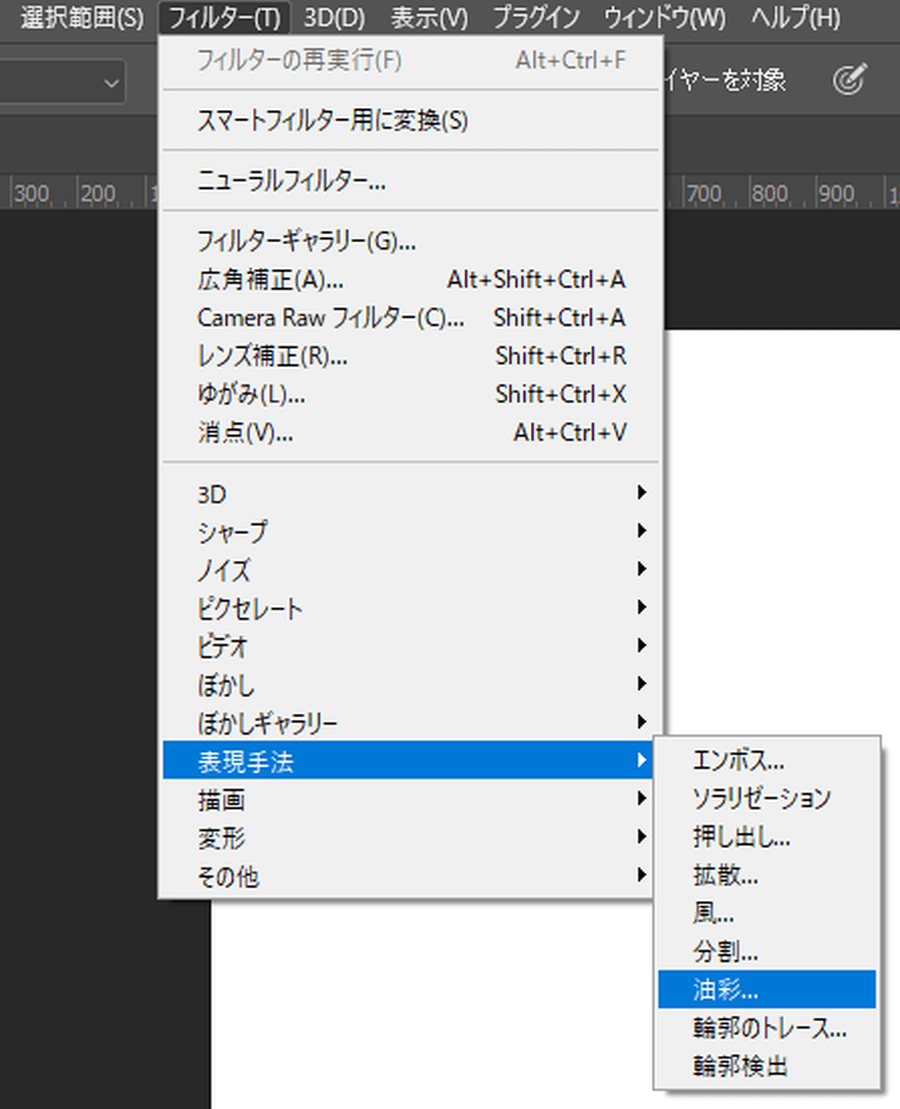Expand the 3D filter submenu
This screenshot has width=900, height=1109.
(410, 494)
